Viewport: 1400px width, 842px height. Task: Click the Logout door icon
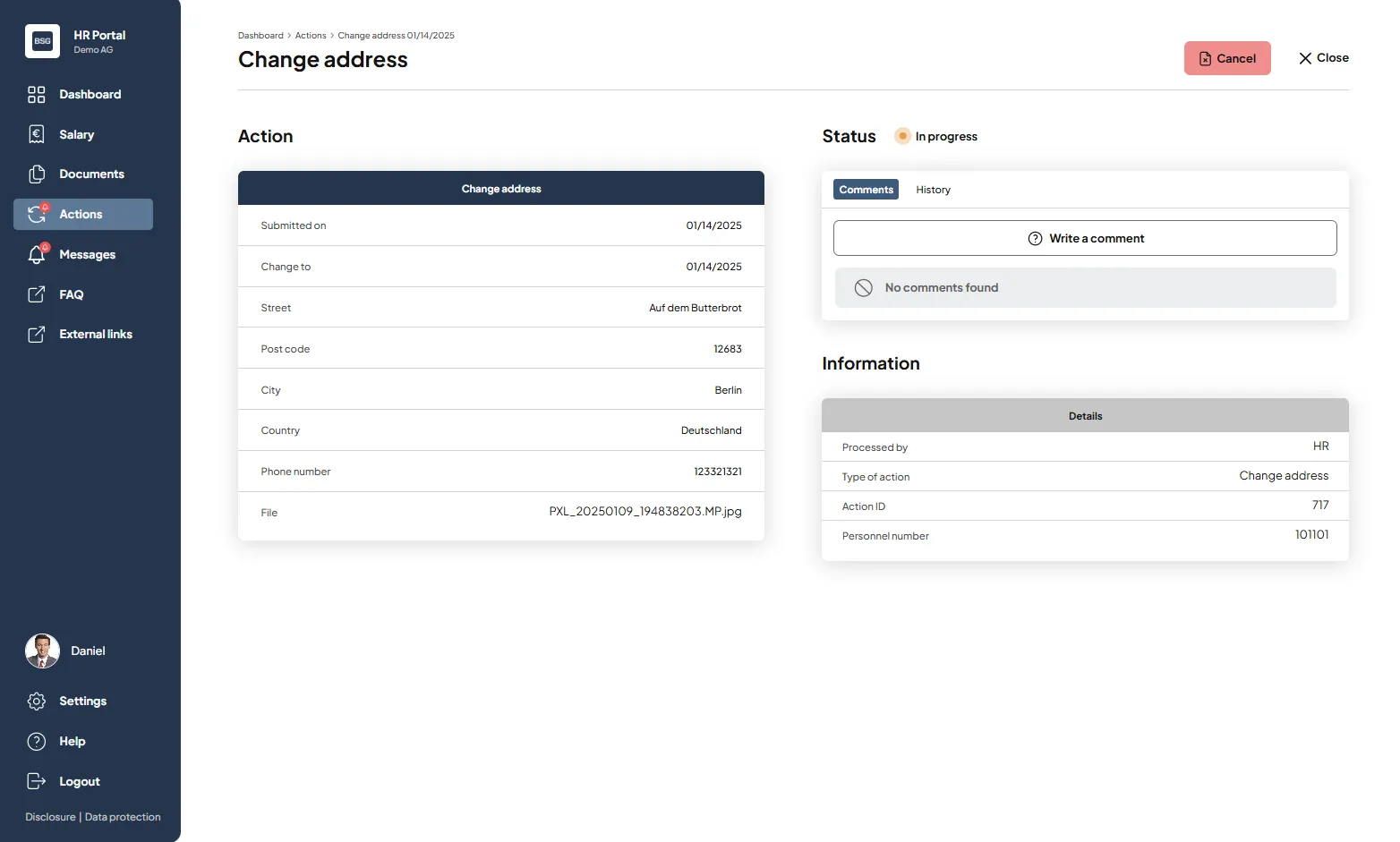[x=37, y=781]
